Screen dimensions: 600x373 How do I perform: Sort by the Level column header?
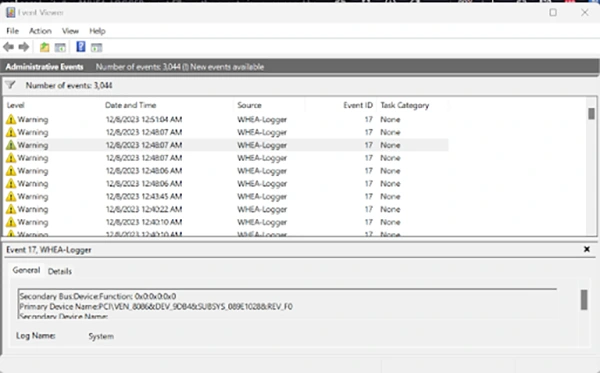(16, 105)
